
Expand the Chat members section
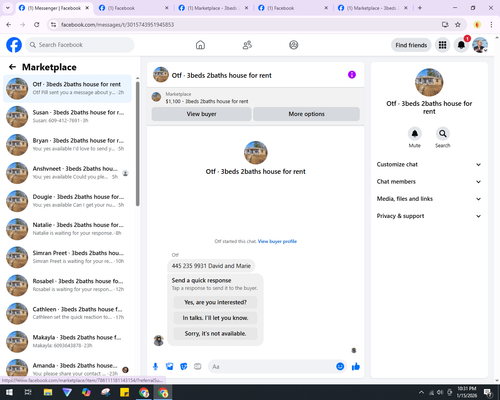click(429, 182)
